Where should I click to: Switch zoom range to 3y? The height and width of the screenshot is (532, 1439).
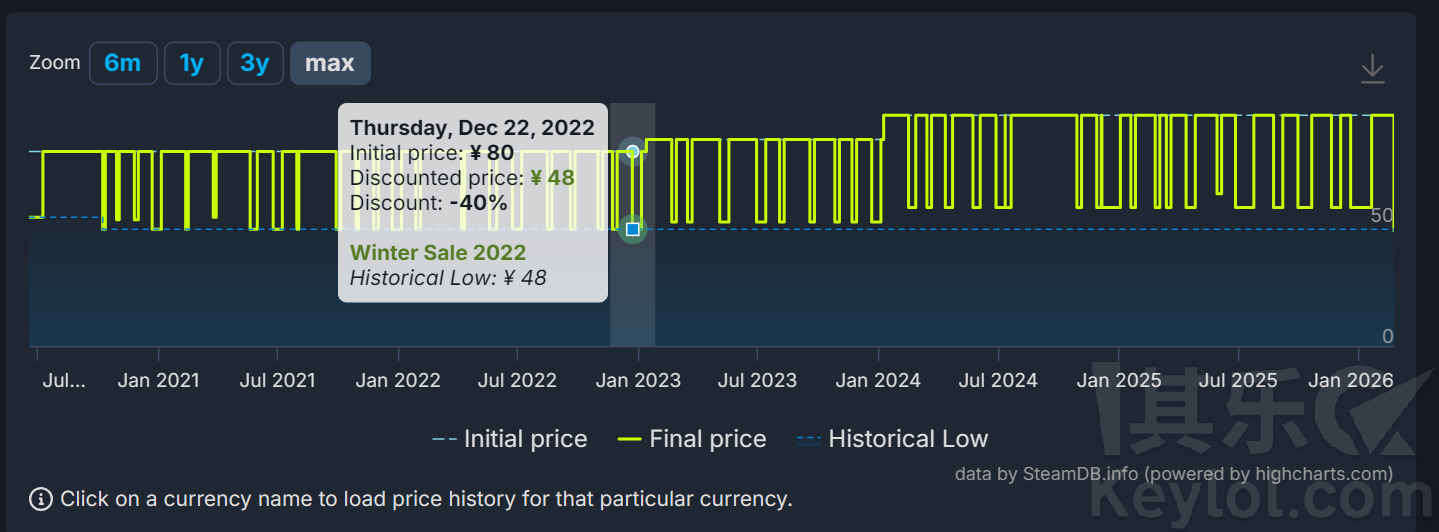point(255,63)
